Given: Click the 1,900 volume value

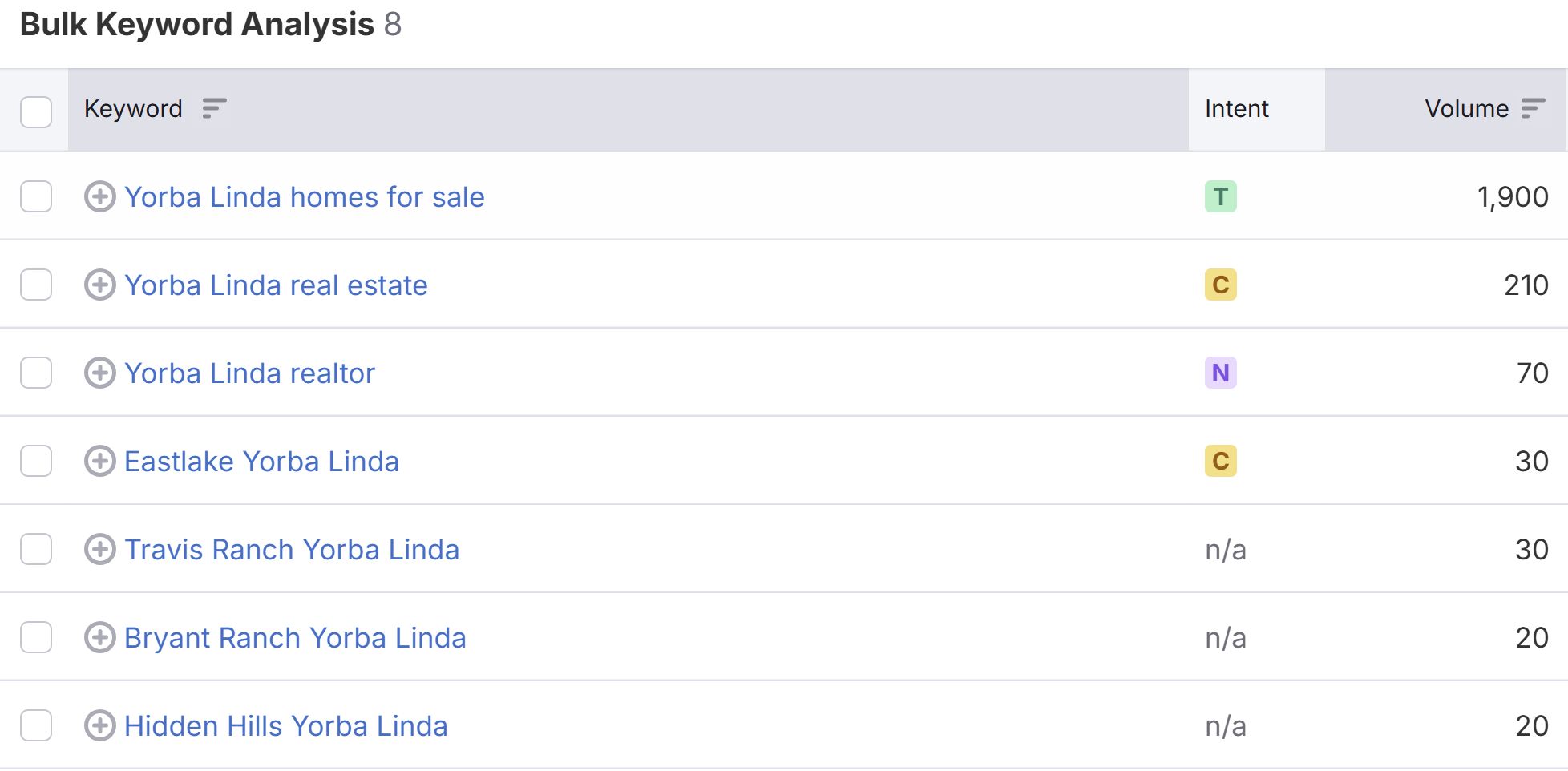Looking at the screenshot, I should [1513, 196].
